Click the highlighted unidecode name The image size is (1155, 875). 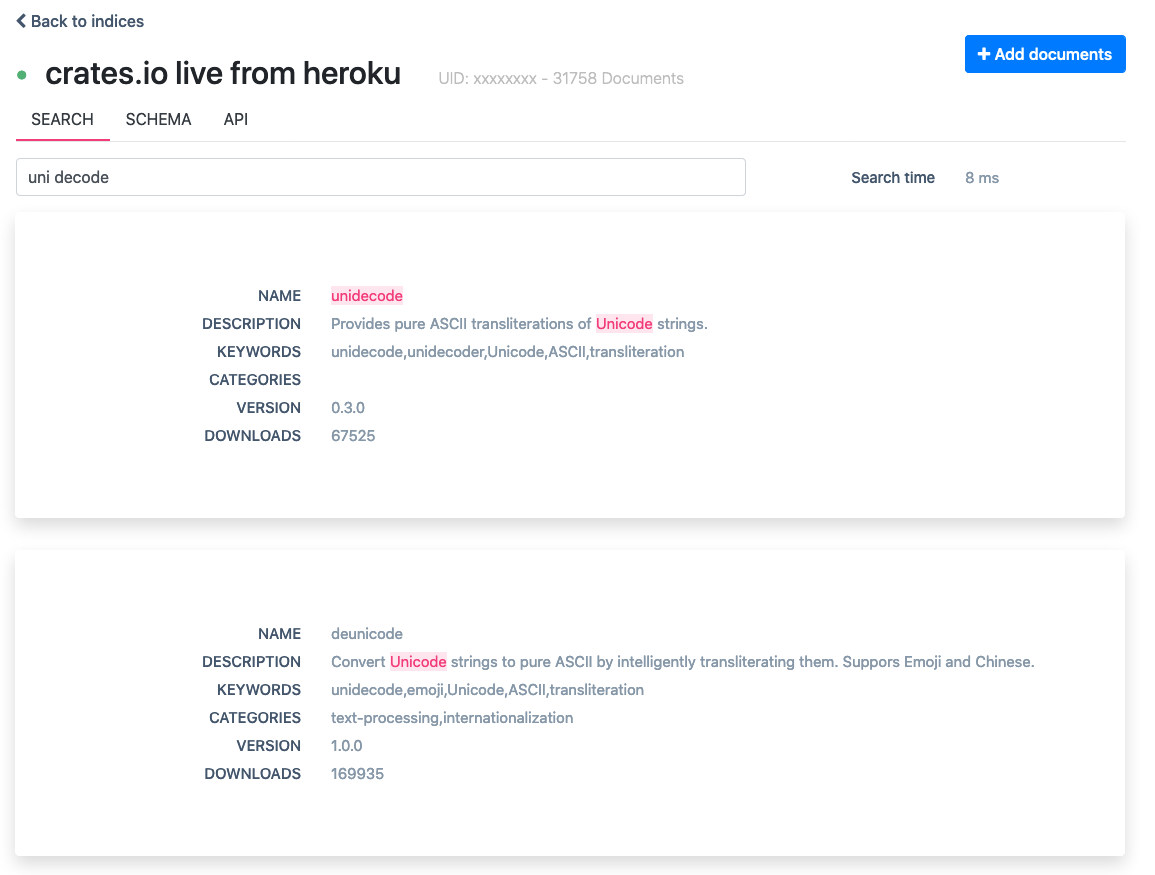[x=367, y=295]
